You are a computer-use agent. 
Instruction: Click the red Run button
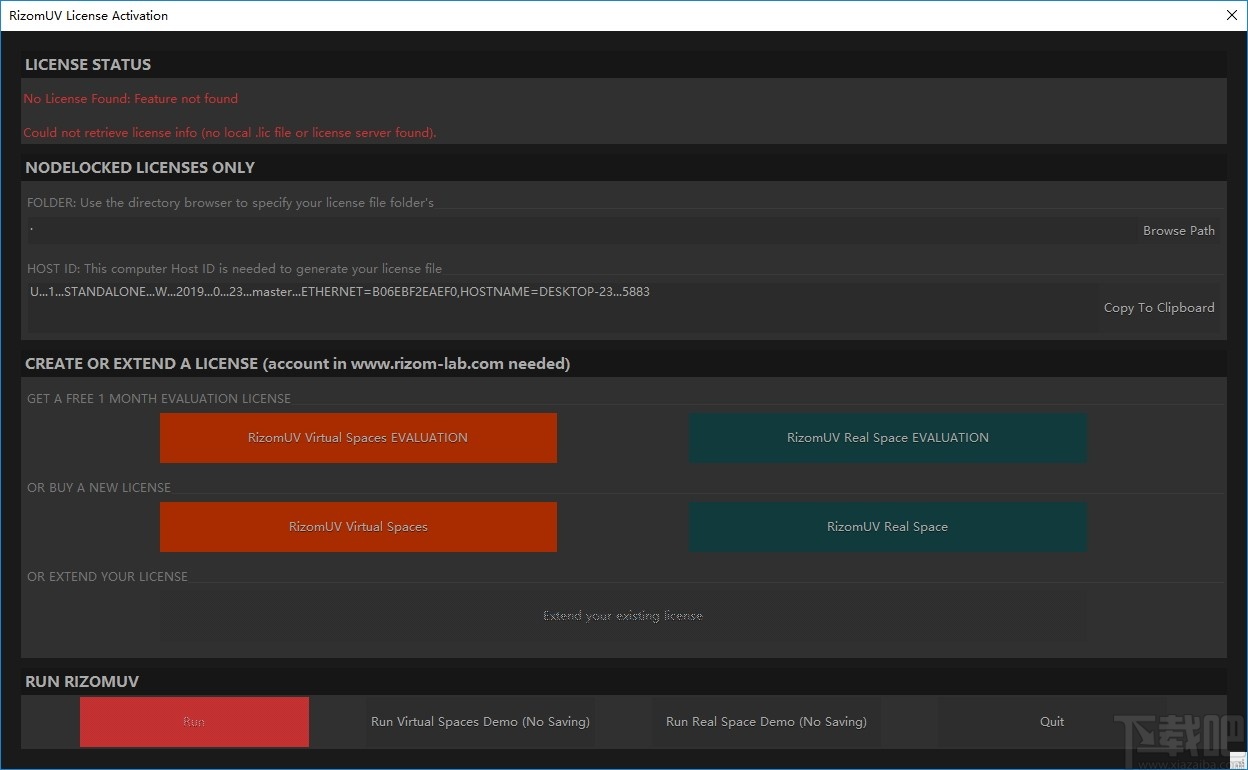(194, 722)
